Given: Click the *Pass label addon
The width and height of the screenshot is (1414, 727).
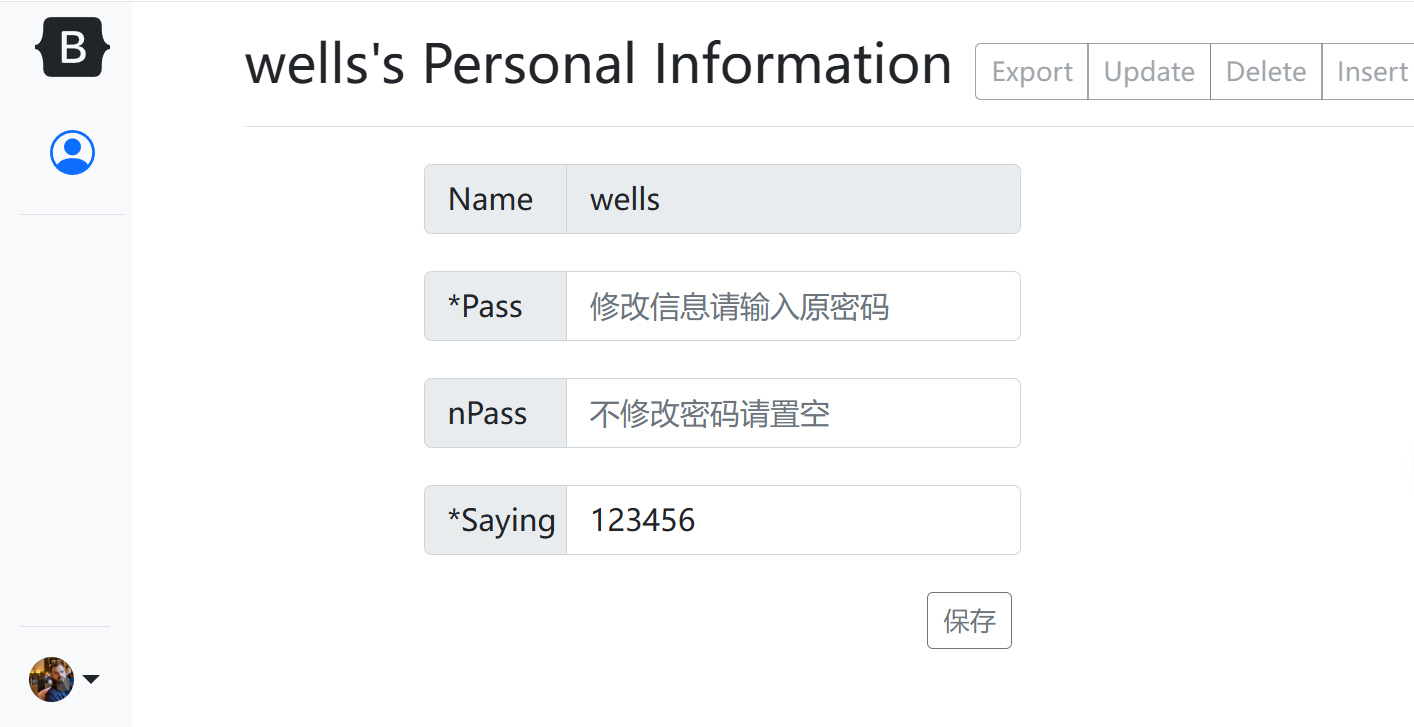Looking at the screenshot, I should (x=496, y=306).
